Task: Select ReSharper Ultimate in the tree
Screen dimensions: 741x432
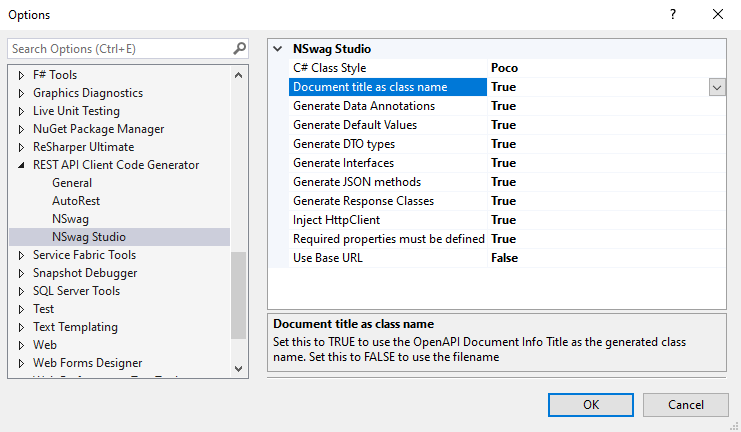Action: 83,147
